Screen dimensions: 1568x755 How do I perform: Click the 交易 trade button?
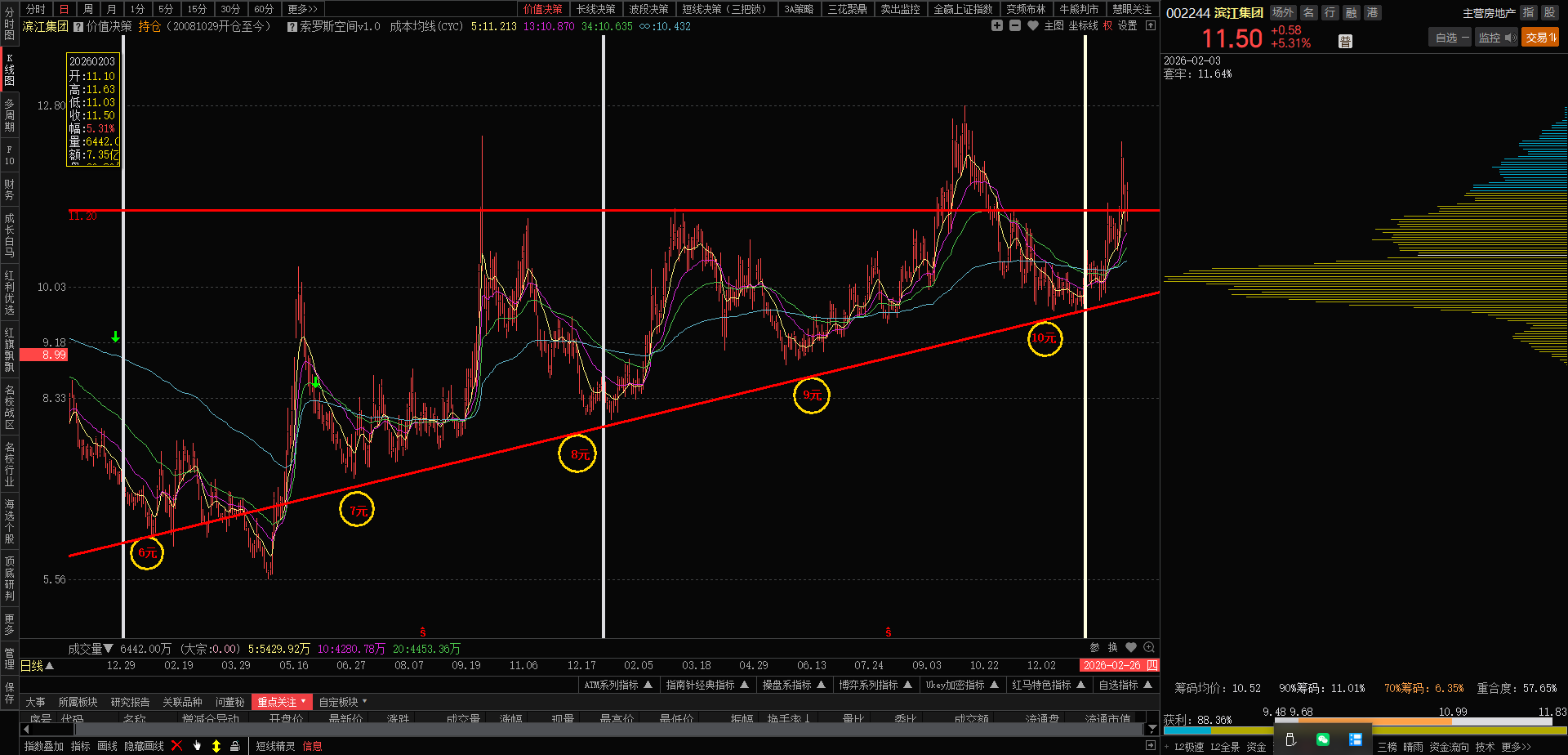click(x=1540, y=38)
